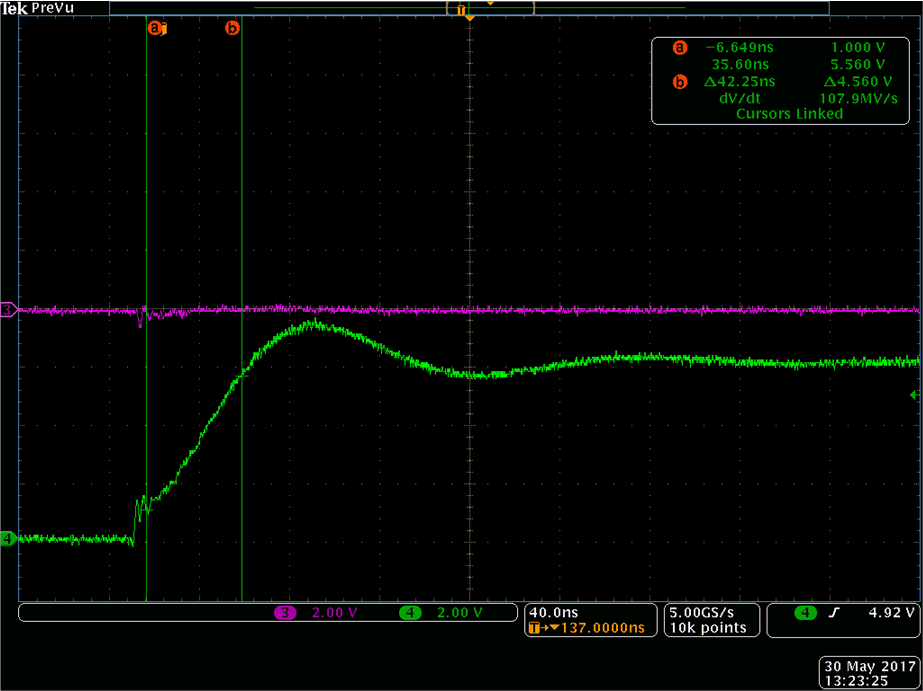Viewport: 923px width, 691px height.
Task: Select the channel 4 ground reference marker
Action: [8, 539]
